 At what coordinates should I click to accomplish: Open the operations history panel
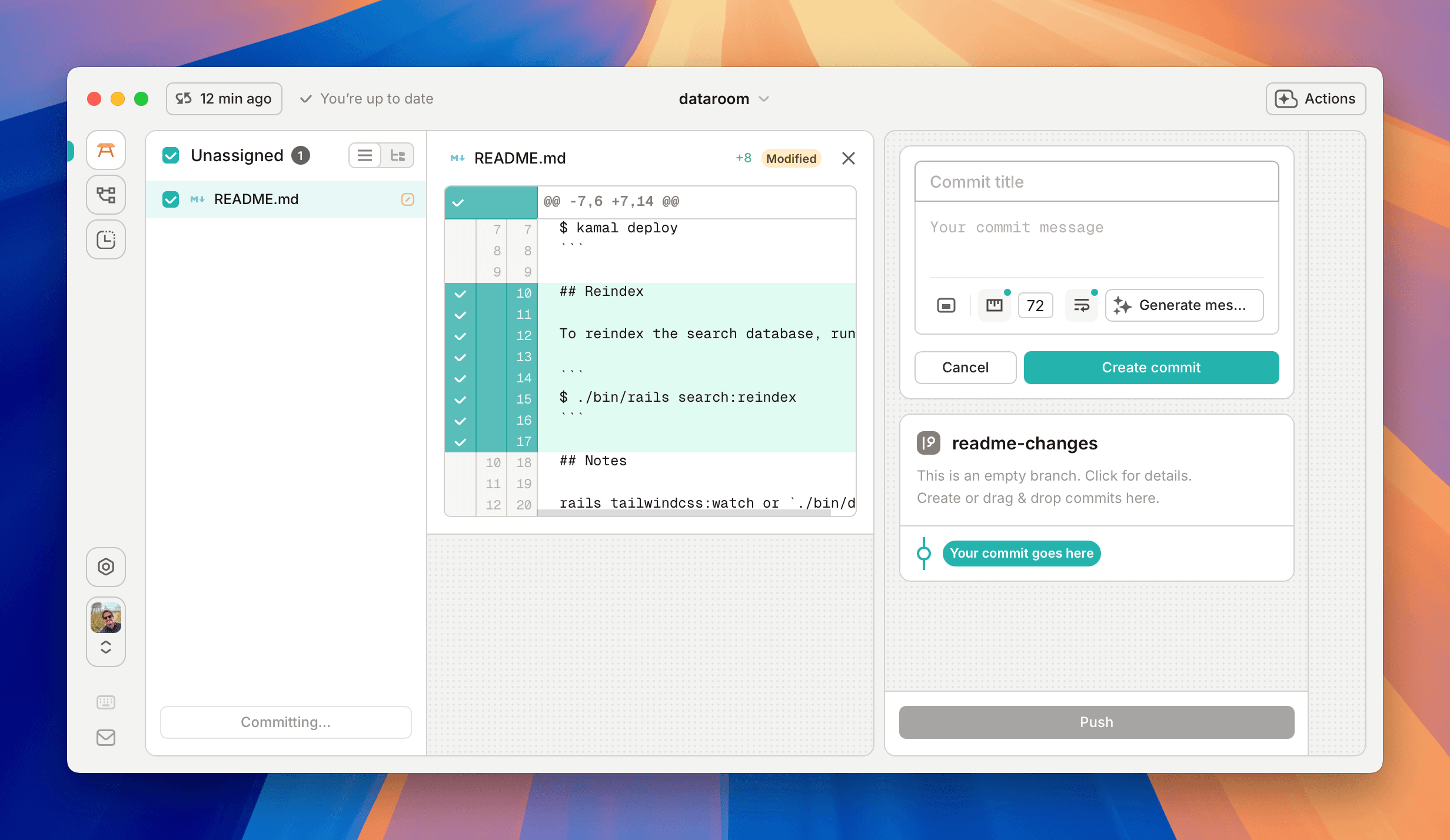tap(106, 239)
